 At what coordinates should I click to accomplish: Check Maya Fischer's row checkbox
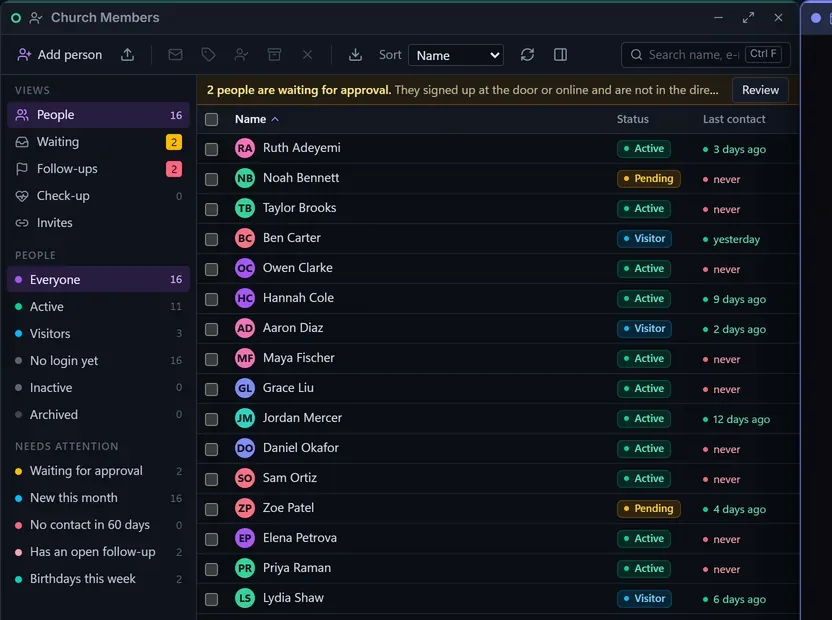point(212,359)
